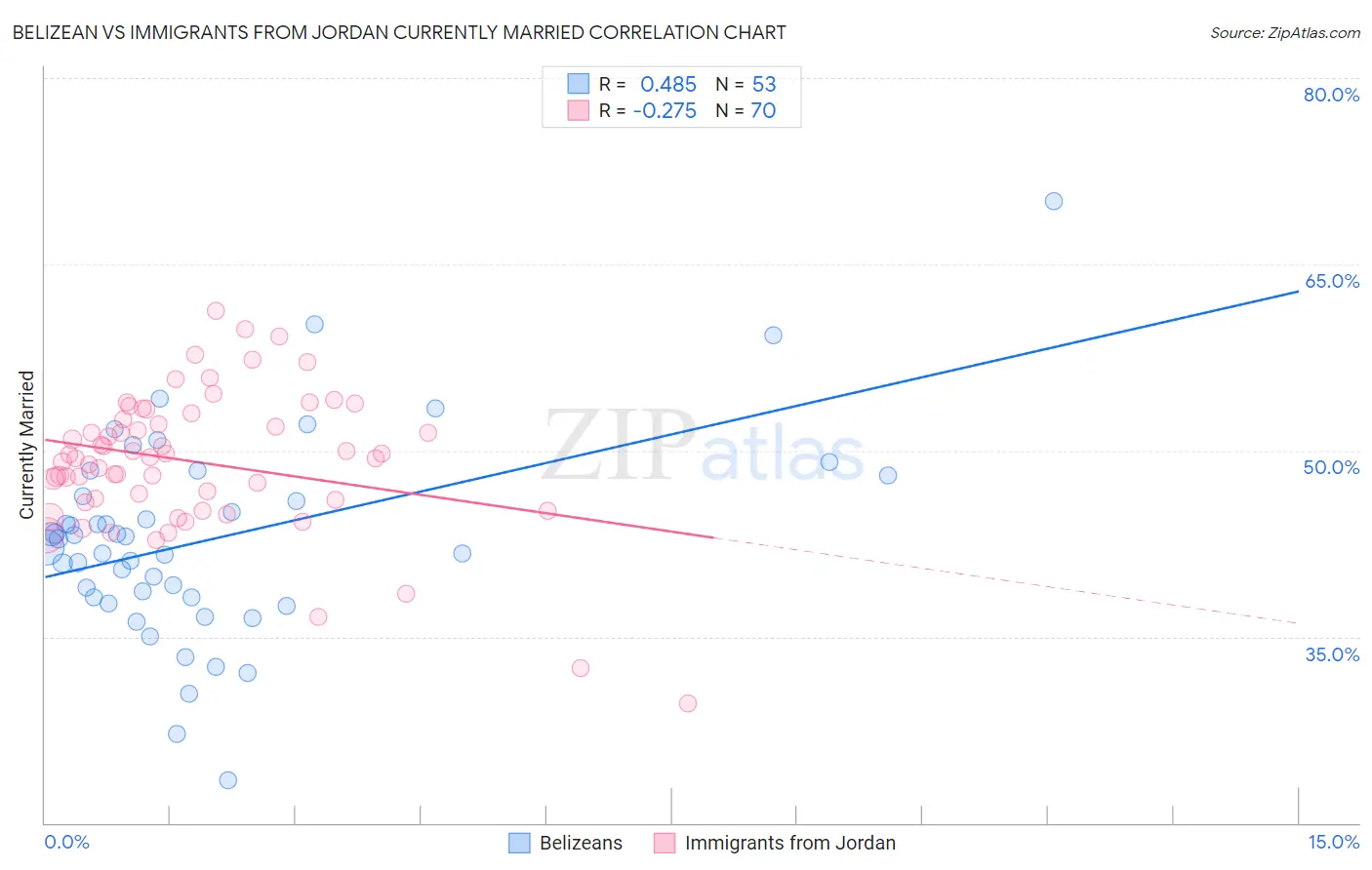Click the N = 53 statistic value
The height and width of the screenshot is (870, 1372).
(x=746, y=84)
